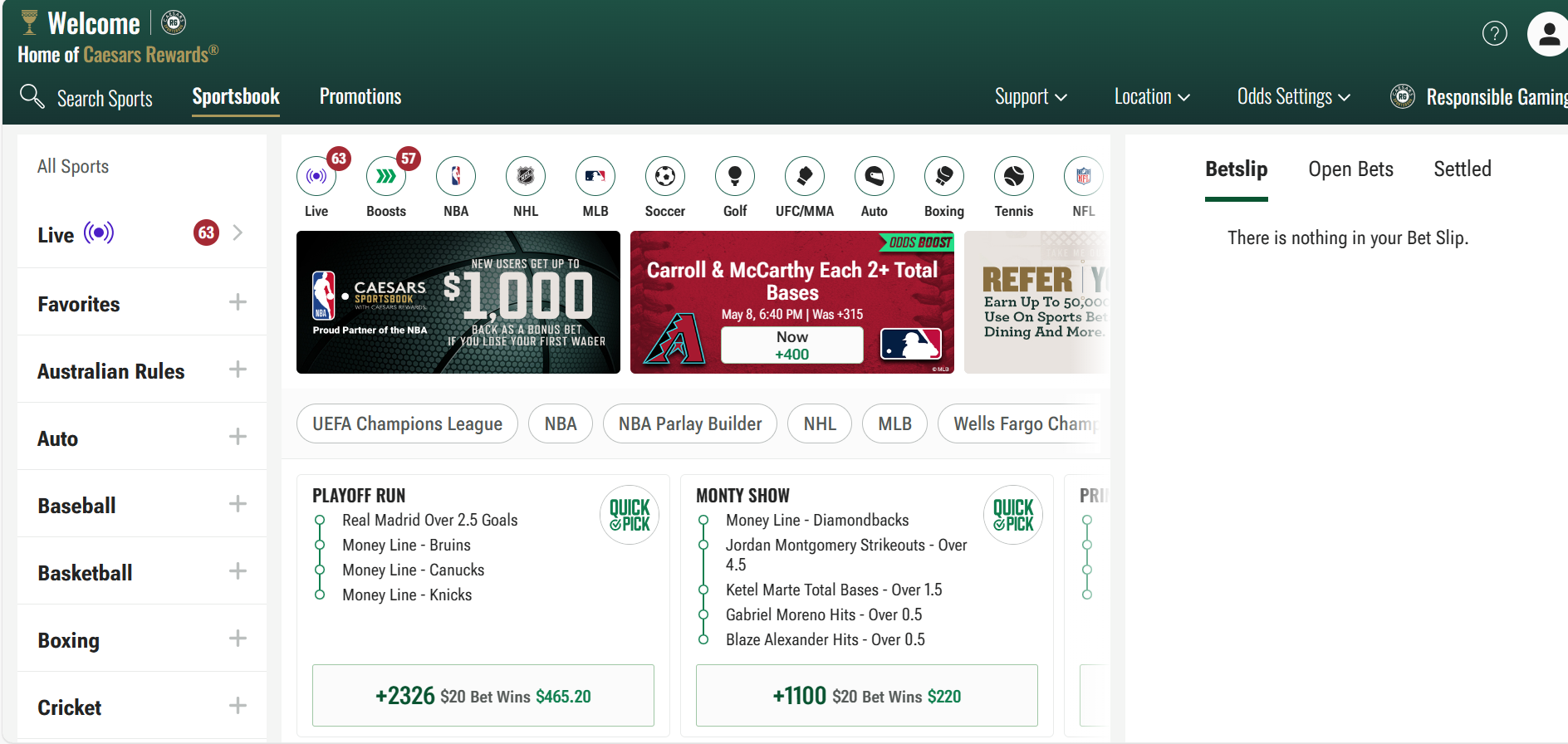Open the Refer promotion banner

coord(1036,302)
